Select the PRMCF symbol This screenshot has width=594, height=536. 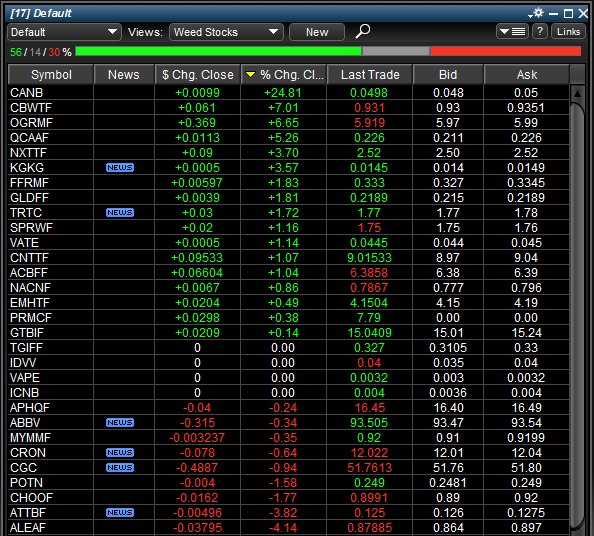pyautogui.click(x=31, y=317)
